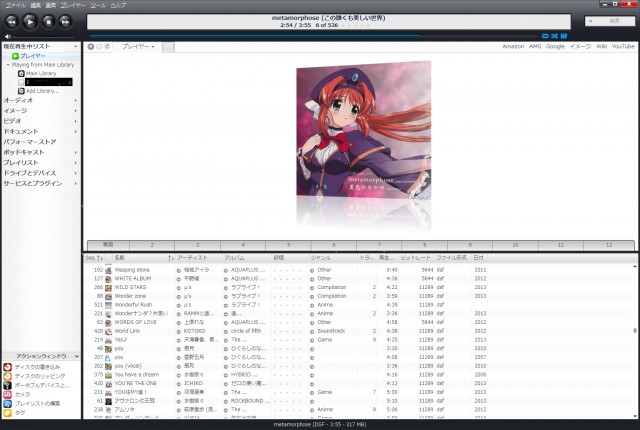Click the portable device sync icon
The height and width of the screenshot is (430, 640).
point(7,385)
